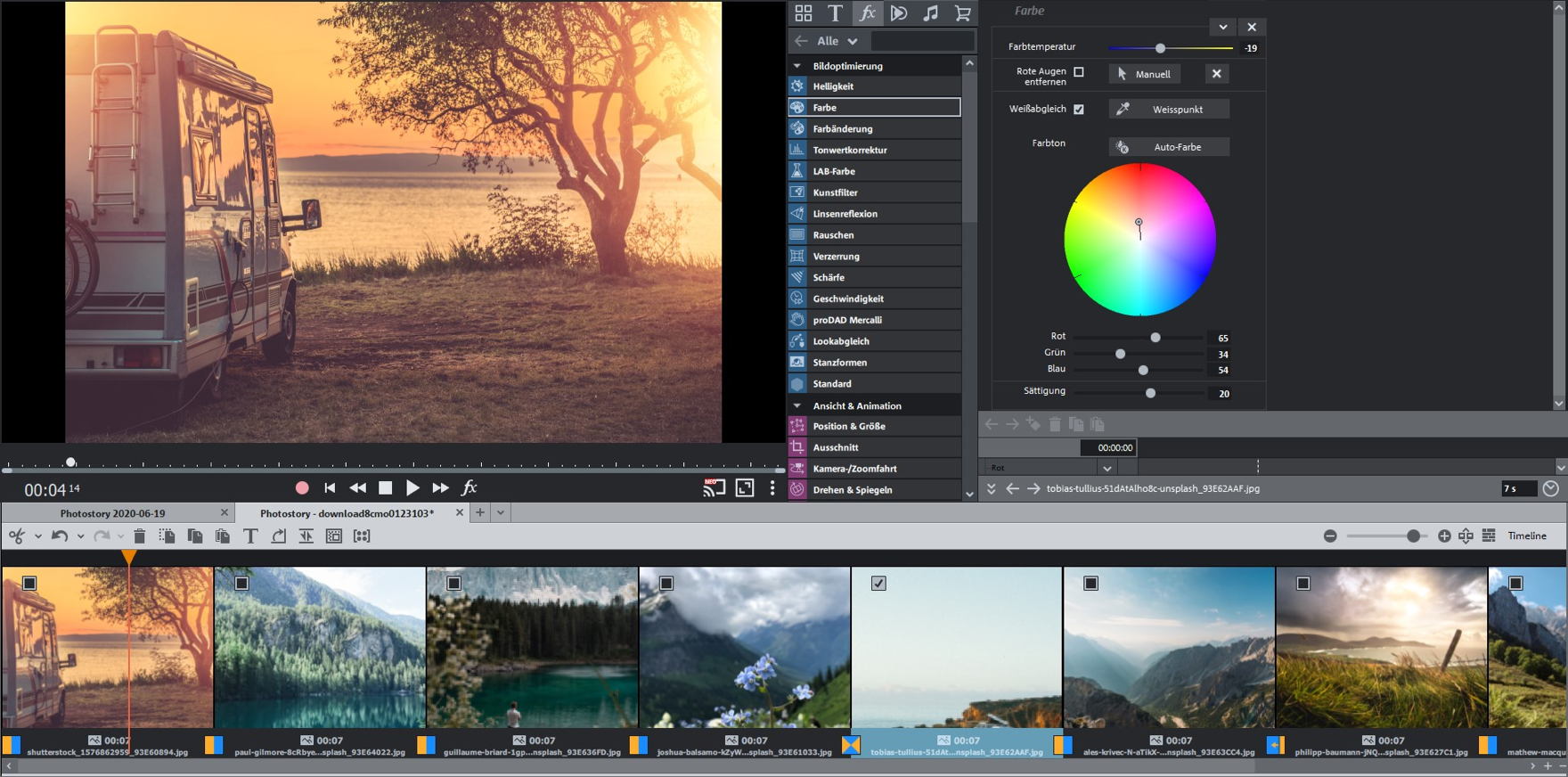Collapse the Ansicht & Animation section

[x=797, y=405]
